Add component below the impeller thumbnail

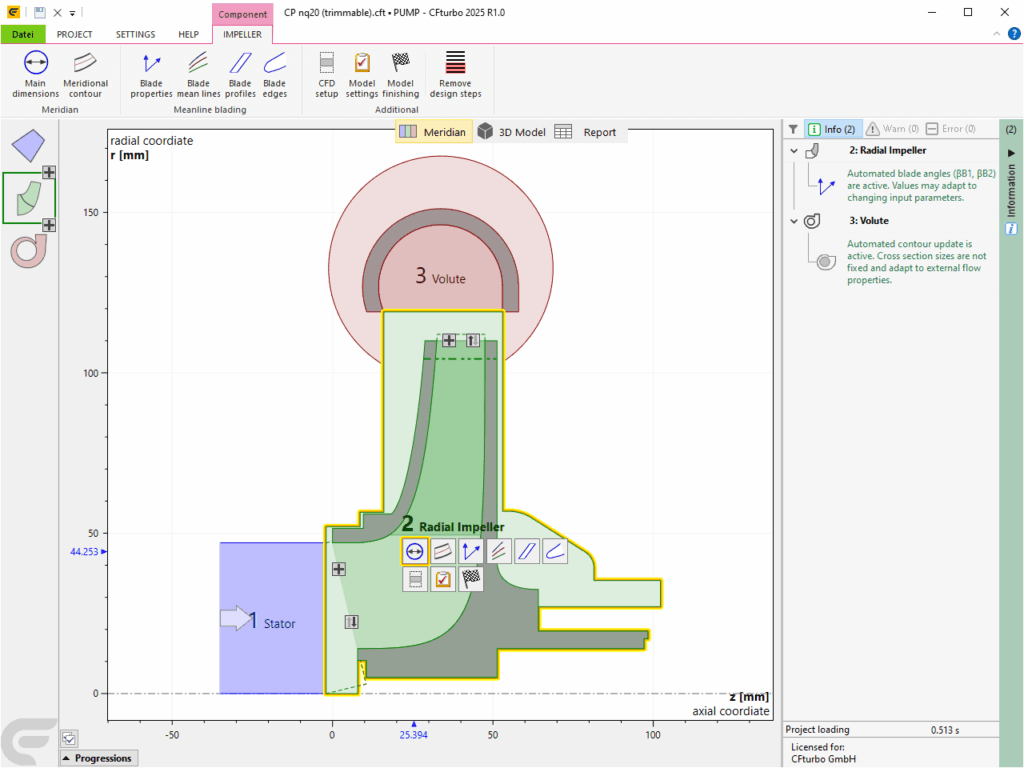(x=49, y=225)
